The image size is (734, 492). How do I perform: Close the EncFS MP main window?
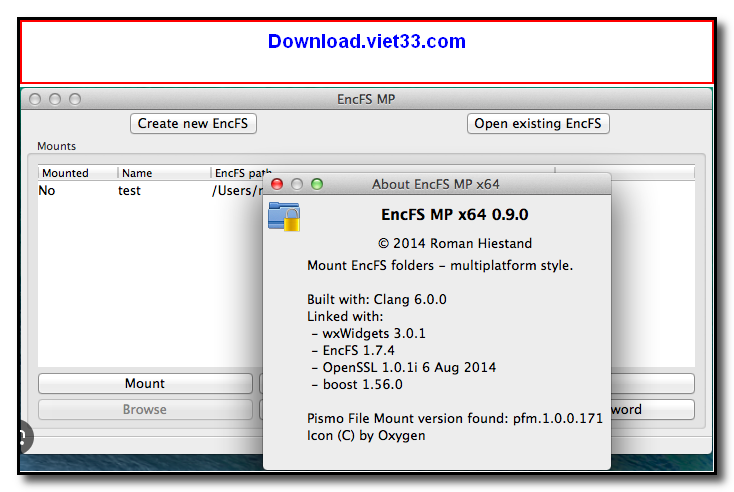[35, 99]
